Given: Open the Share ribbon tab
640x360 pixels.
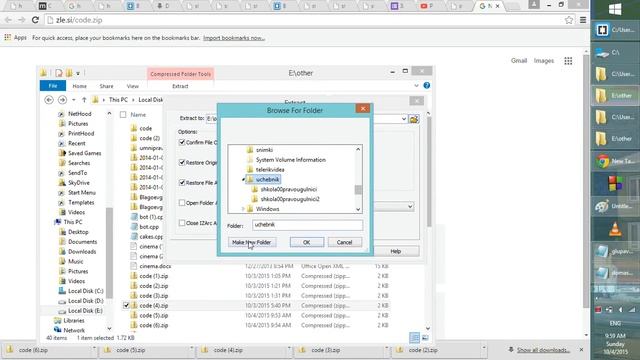Looking at the screenshot, I should coord(106,86).
